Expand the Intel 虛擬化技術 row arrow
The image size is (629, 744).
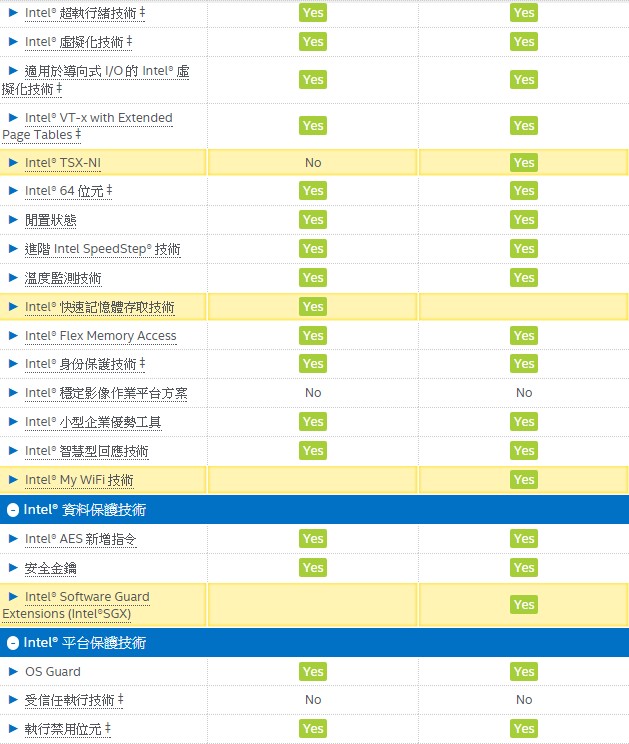click(13, 42)
